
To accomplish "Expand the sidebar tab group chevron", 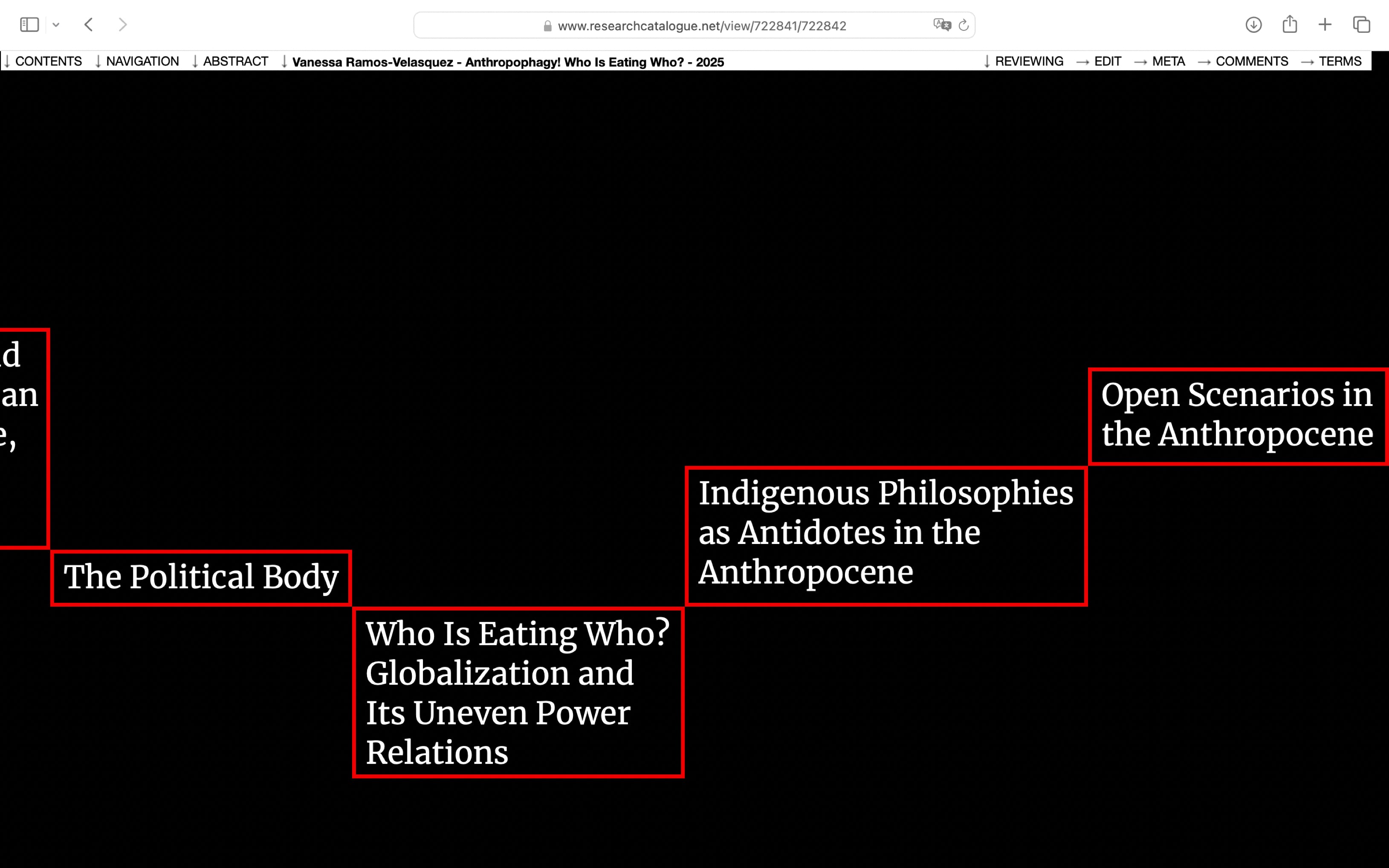I will pyautogui.click(x=56, y=25).
